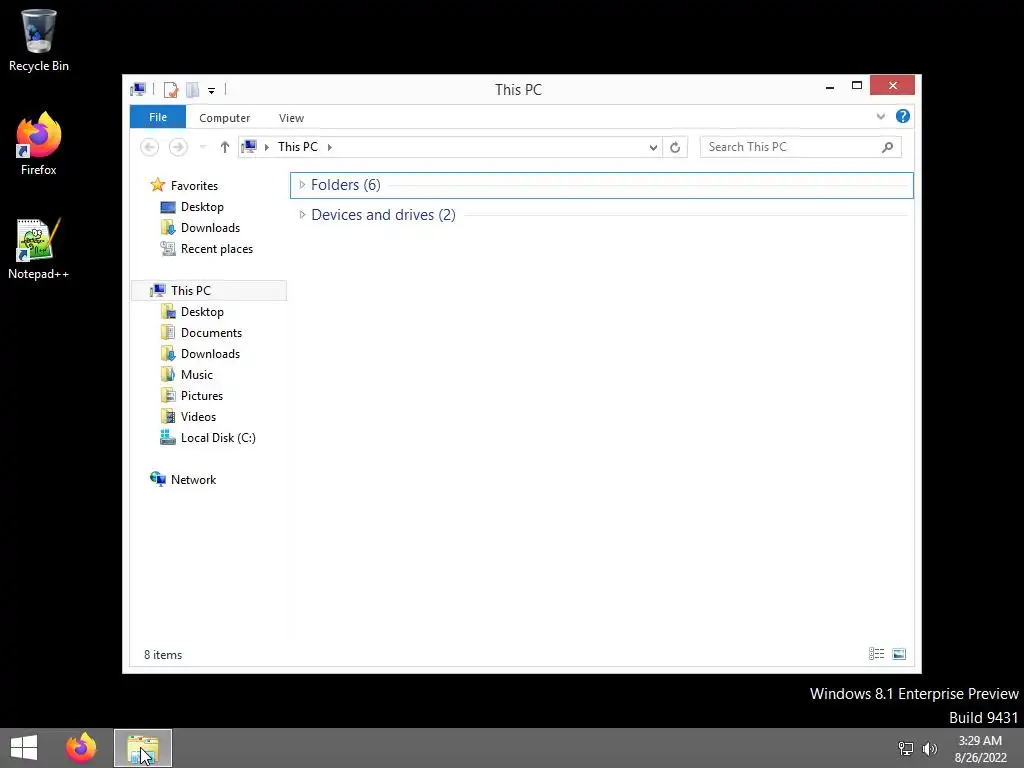1024x768 pixels.
Task: Close the This PC window
Action: (x=892, y=86)
